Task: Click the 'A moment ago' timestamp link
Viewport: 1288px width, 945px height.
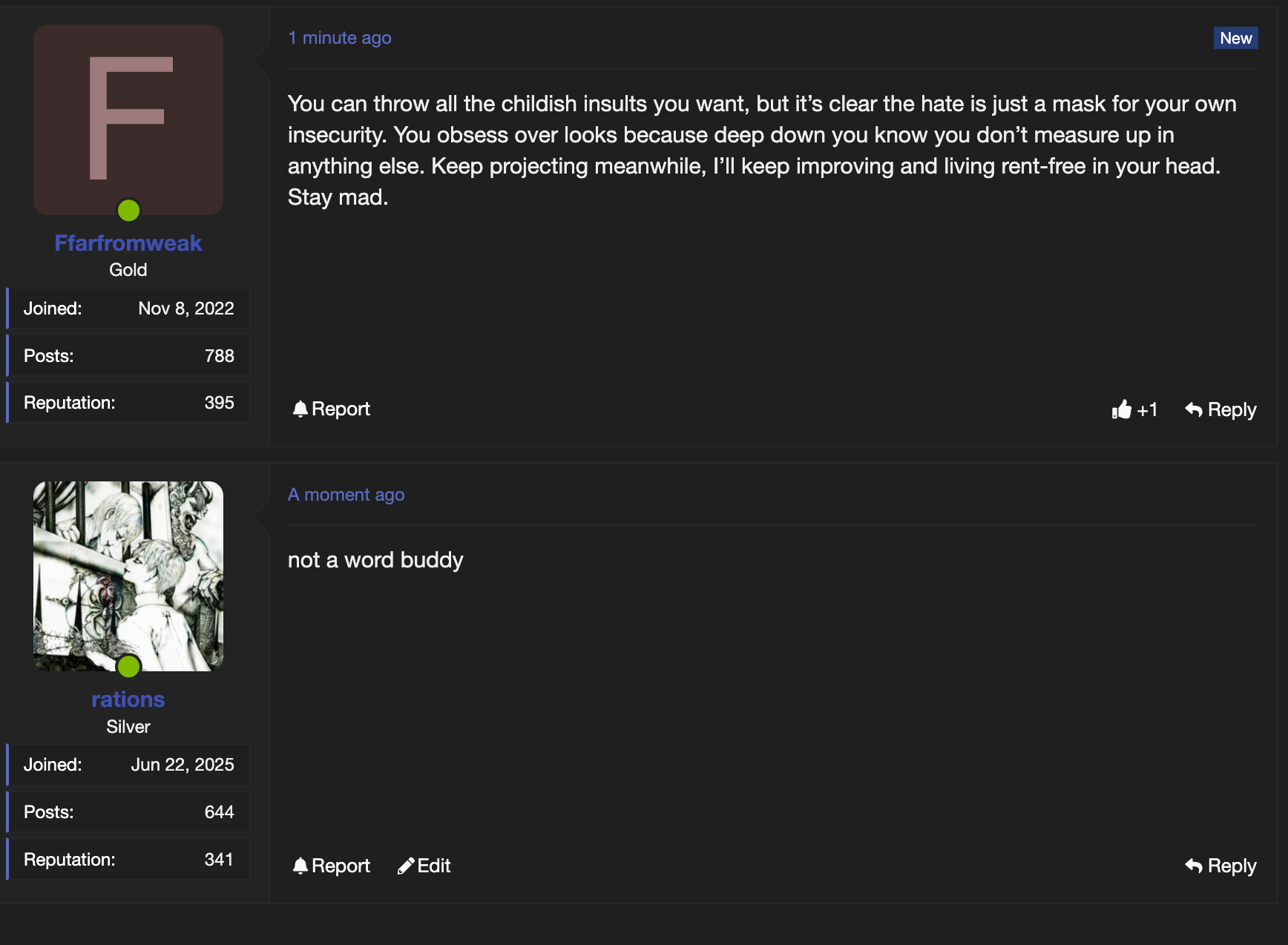Action: 346,495
